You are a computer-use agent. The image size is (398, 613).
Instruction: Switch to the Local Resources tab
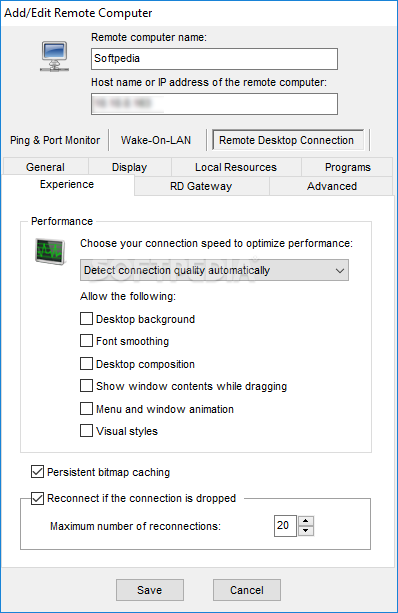click(x=236, y=167)
